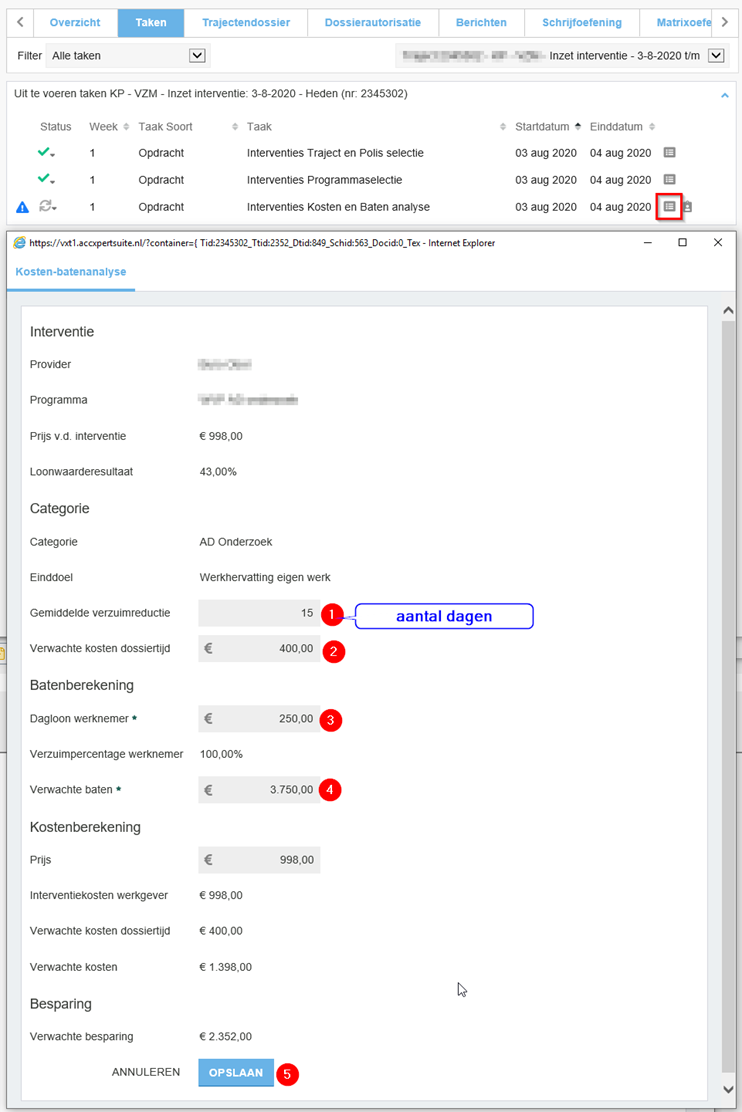Screen dimensions: 742x1112
Task: Open the Berichten tab
Action: tap(481, 22)
